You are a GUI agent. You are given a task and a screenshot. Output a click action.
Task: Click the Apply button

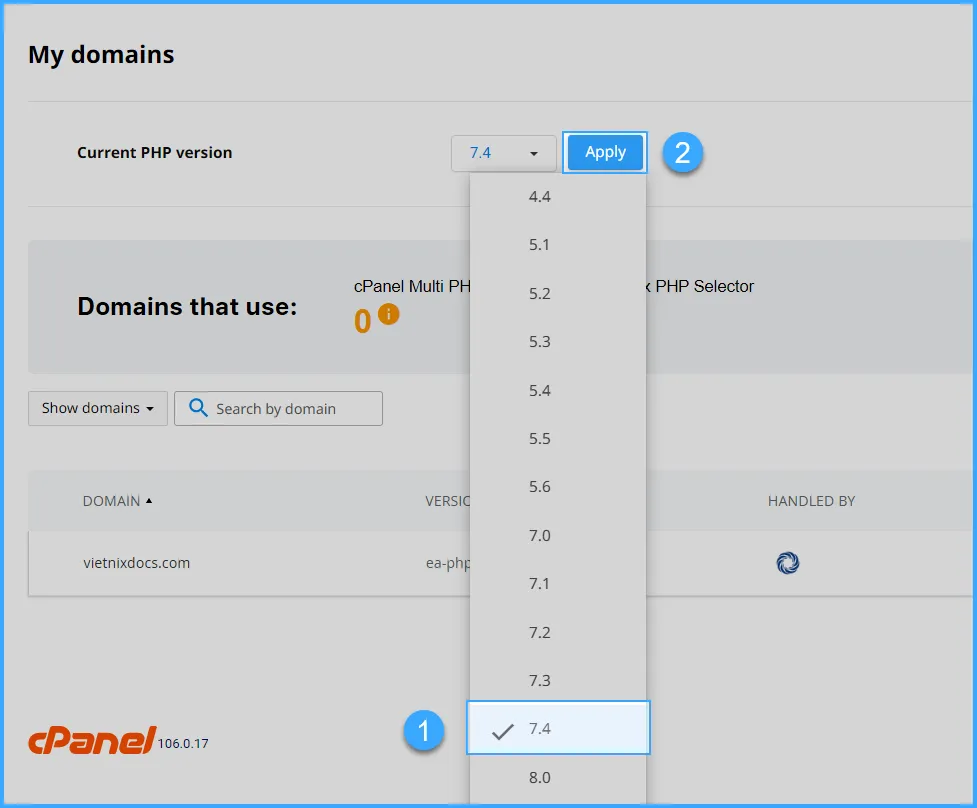(604, 152)
